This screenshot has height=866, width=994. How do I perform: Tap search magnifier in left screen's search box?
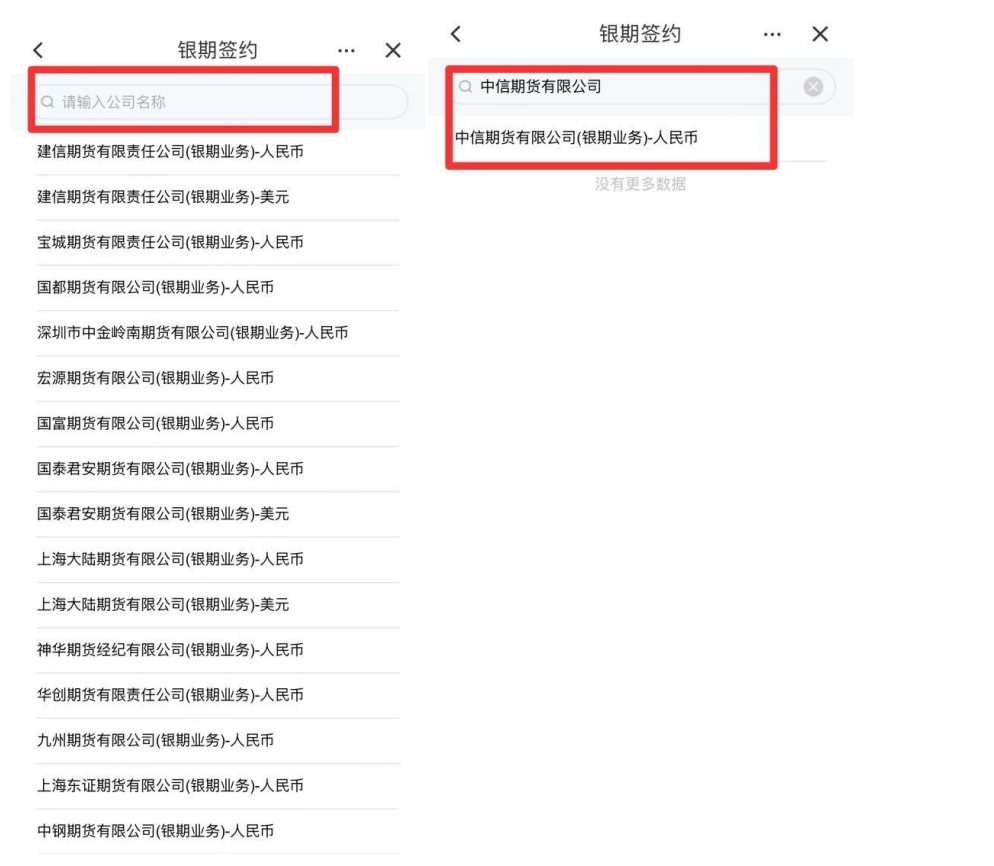click(48, 101)
